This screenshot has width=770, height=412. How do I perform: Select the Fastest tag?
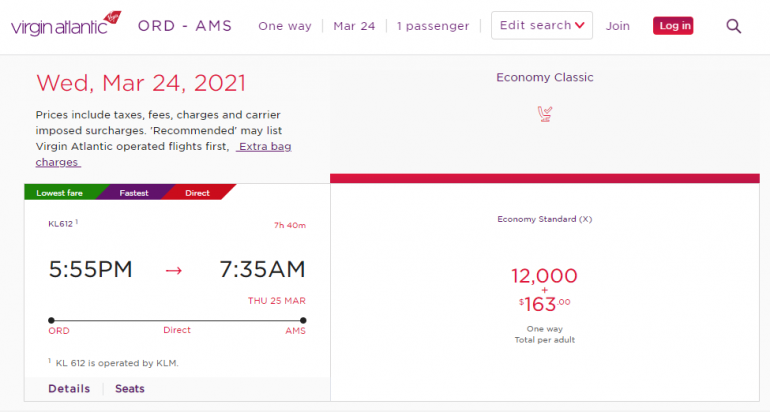(x=134, y=193)
